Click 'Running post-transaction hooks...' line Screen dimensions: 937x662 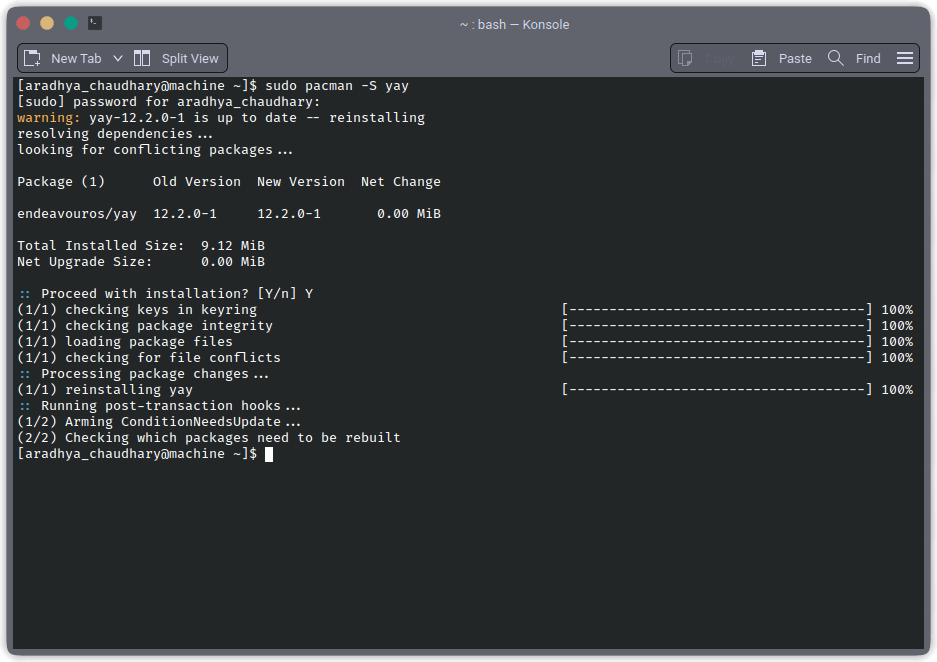pos(171,406)
